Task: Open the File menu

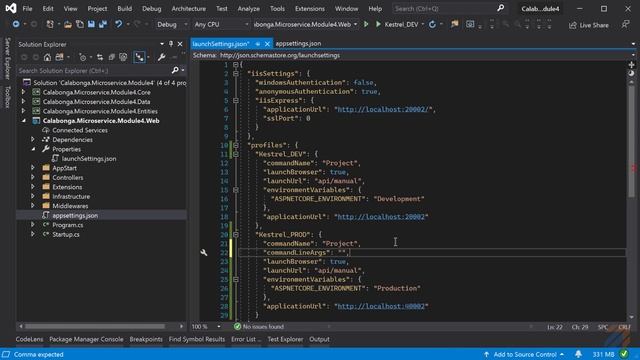Action: (x=27, y=9)
